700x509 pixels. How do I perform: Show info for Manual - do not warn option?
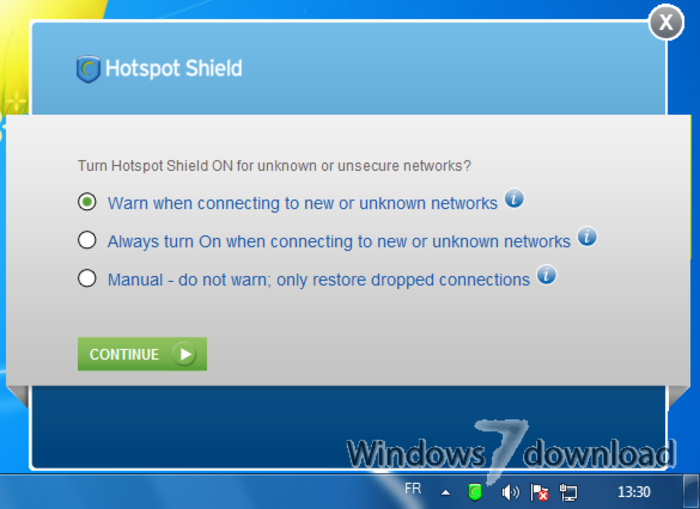[546, 275]
